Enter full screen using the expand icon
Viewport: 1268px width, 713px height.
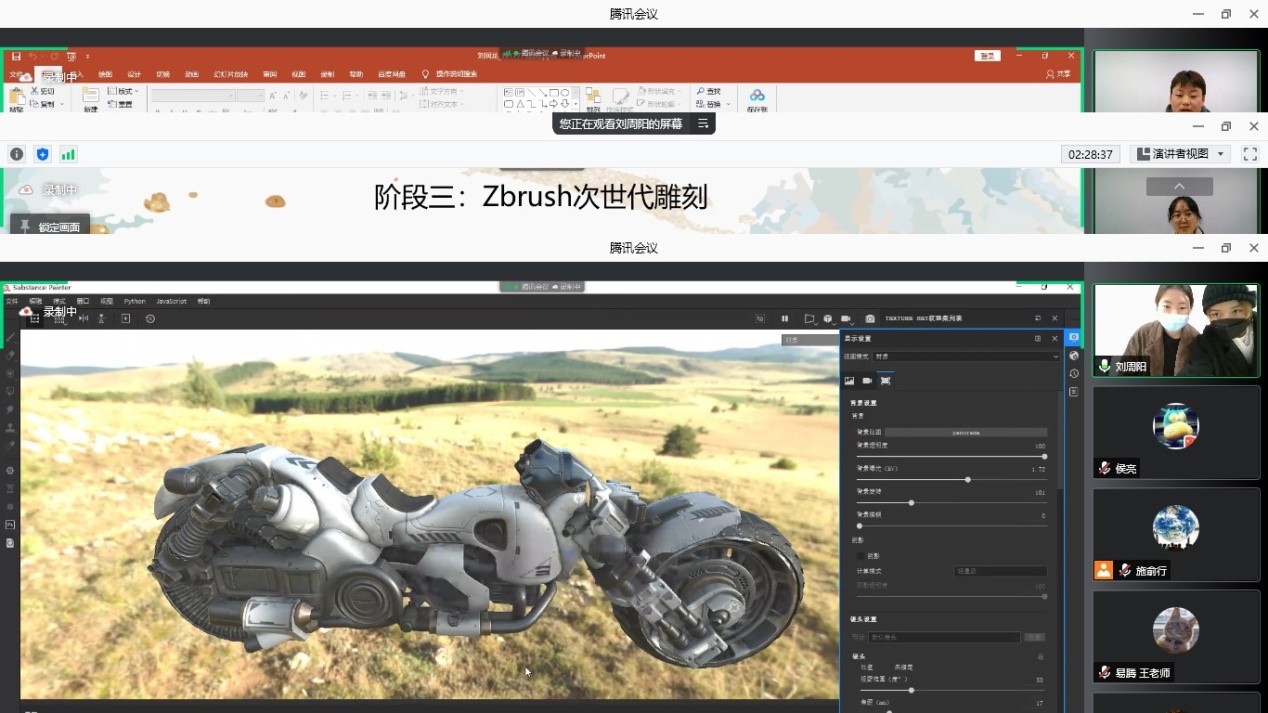(x=1250, y=154)
